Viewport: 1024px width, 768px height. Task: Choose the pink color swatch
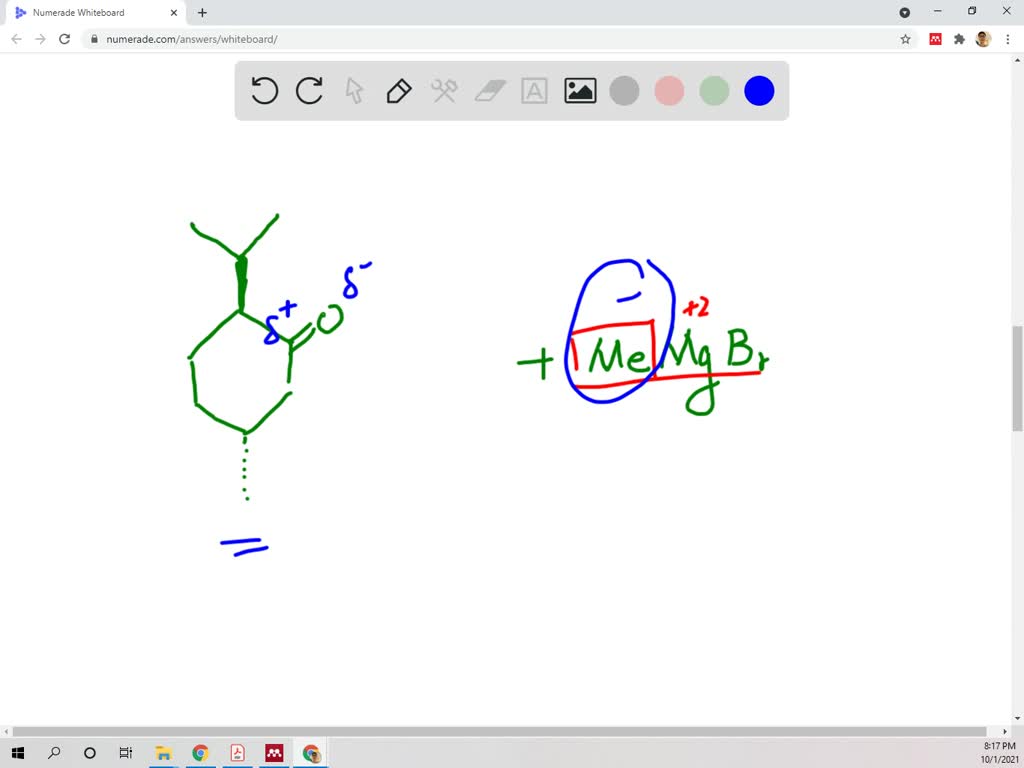669,90
